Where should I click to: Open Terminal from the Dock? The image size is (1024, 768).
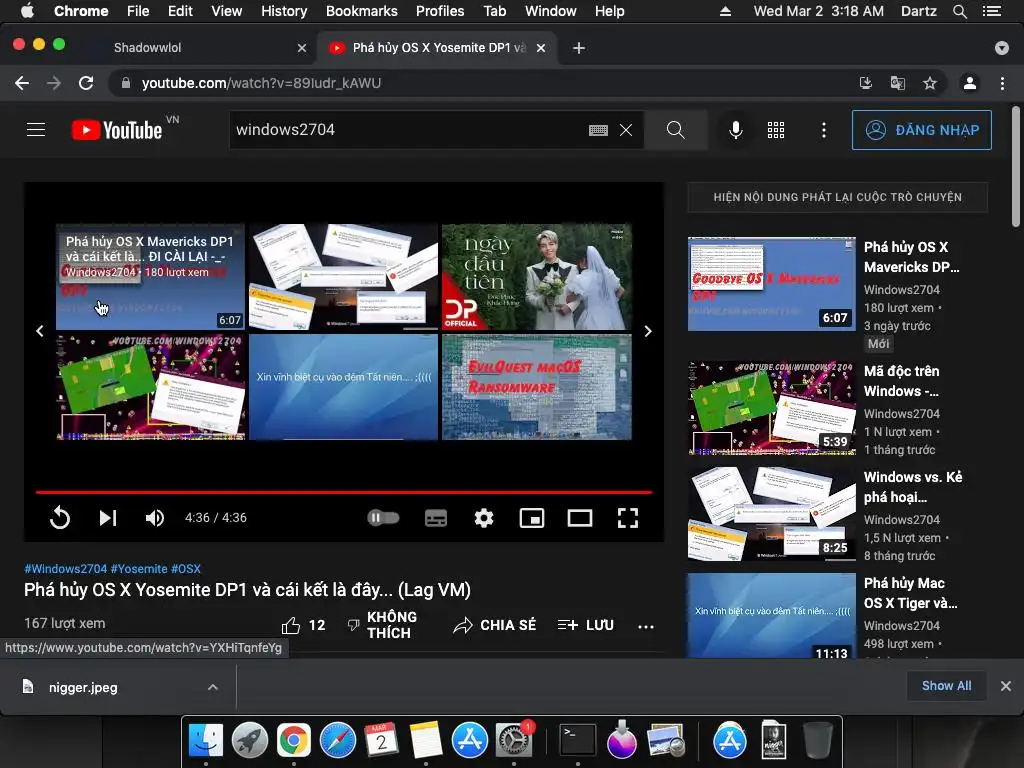[x=578, y=740]
